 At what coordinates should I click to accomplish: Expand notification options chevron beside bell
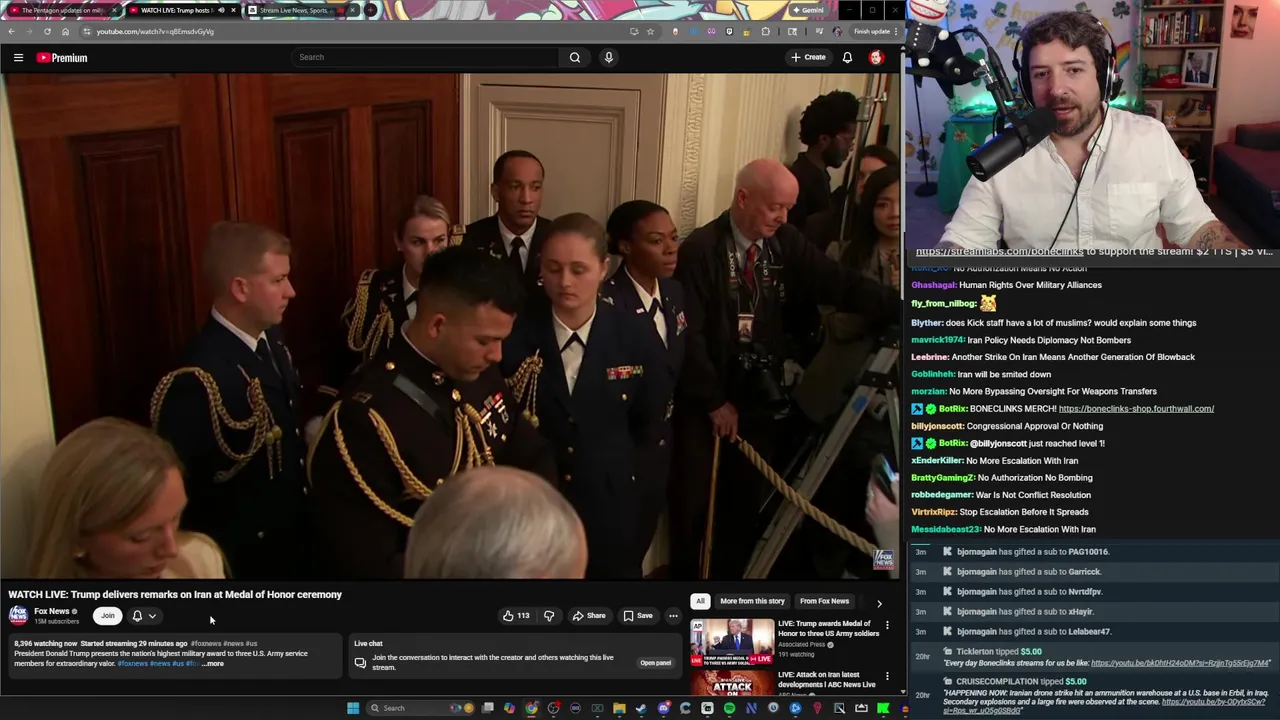(152, 616)
